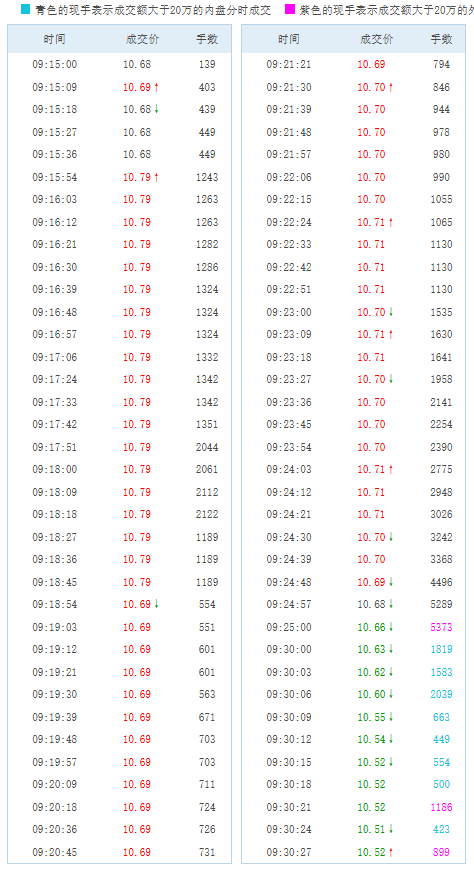Click the red up arrow in 09:22:24 row

click(x=391, y=222)
